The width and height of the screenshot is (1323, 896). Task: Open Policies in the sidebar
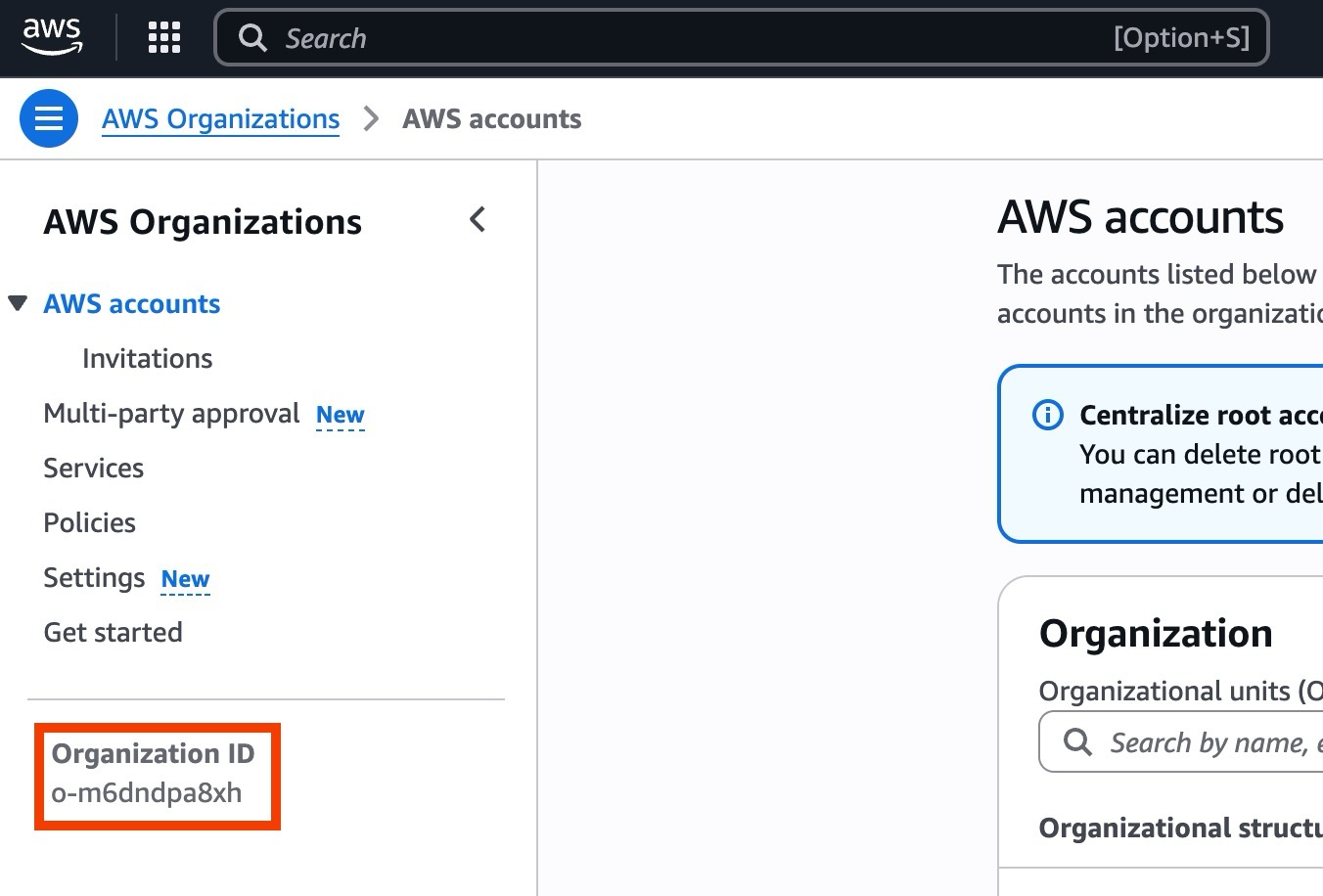(90, 522)
